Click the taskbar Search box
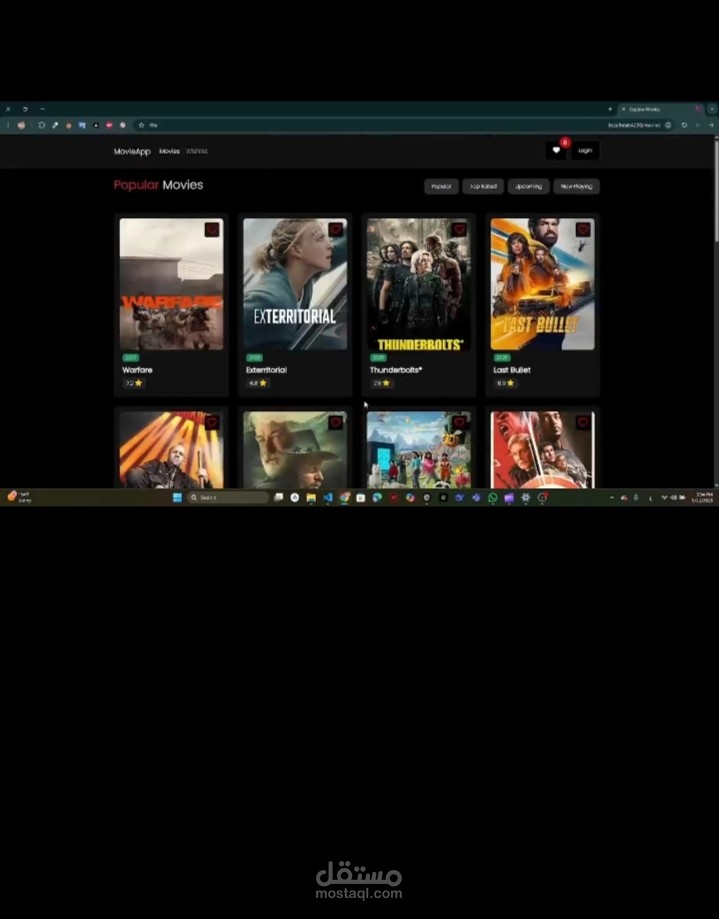The height and width of the screenshot is (919, 719). coord(228,498)
